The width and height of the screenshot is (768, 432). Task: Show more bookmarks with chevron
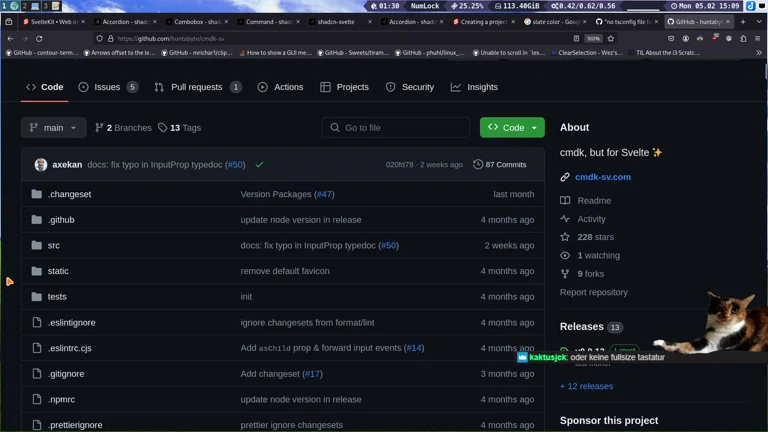point(759,52)
